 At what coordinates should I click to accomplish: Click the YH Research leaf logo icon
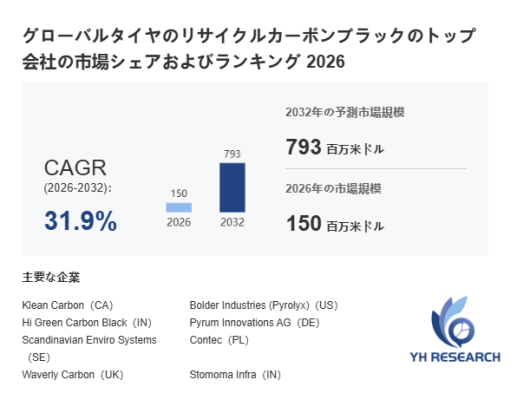coord(453,322)
